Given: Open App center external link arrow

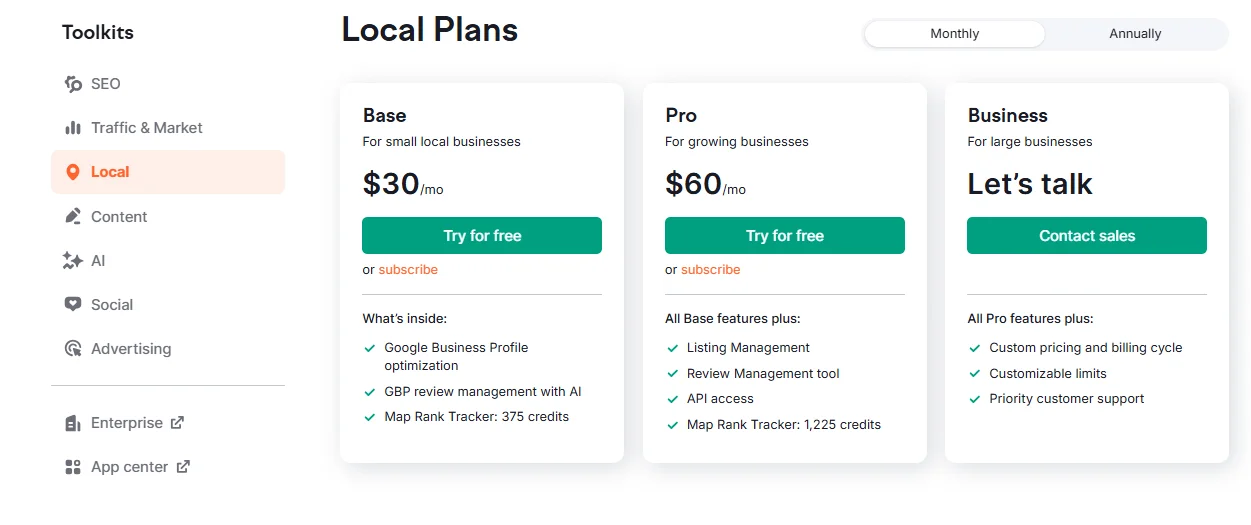Looking at the screenshot, I should click(183, 467).
